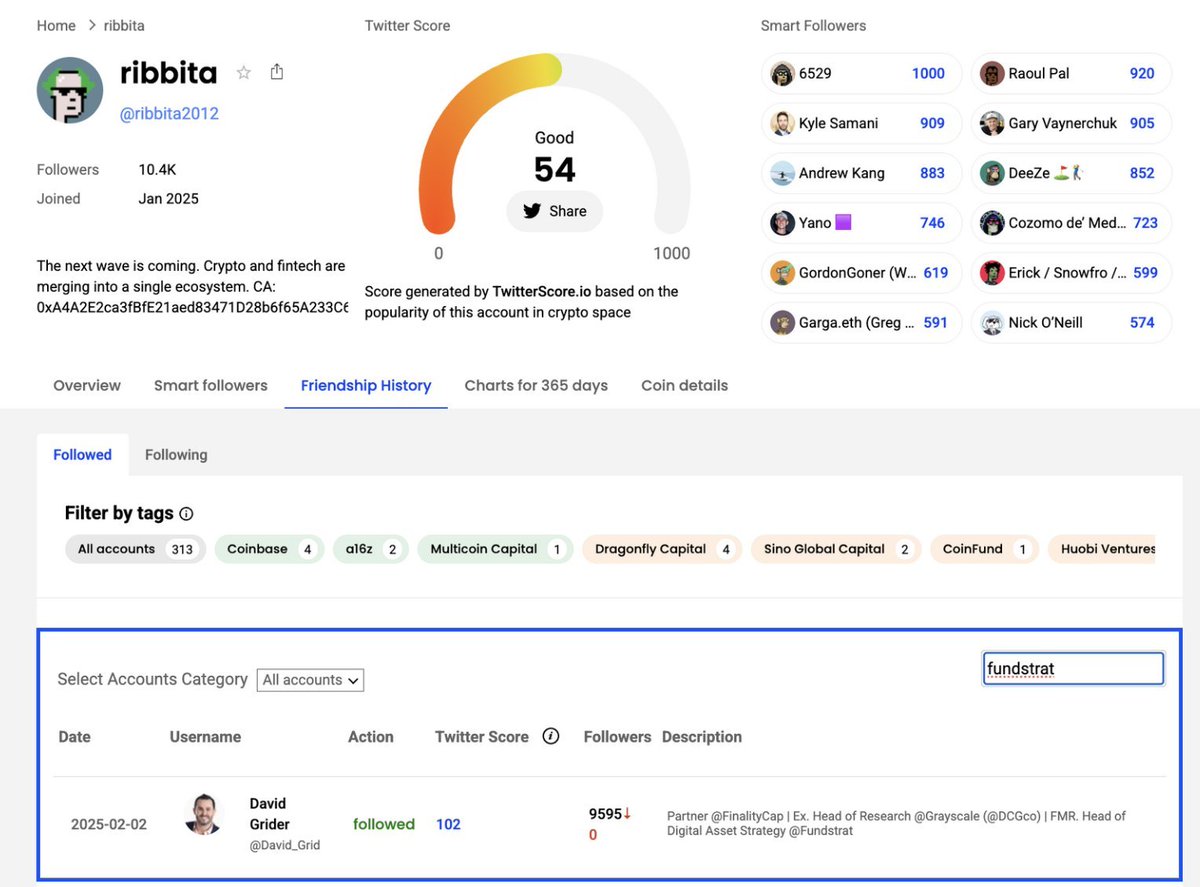Click the search field containing "fundstrat"
The width and height of the screenshot is (1200, 887).
pos(1073,667)
